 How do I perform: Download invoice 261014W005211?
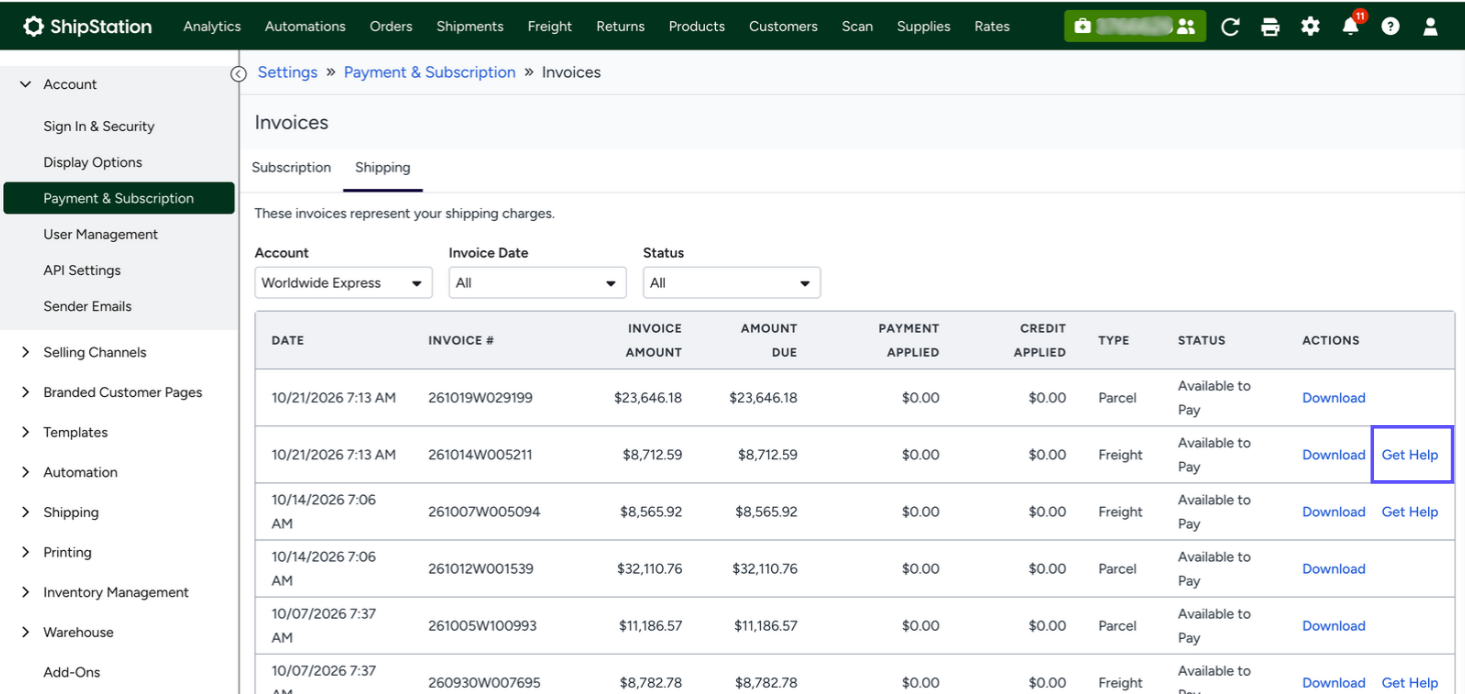click(x=1334, y=455)
